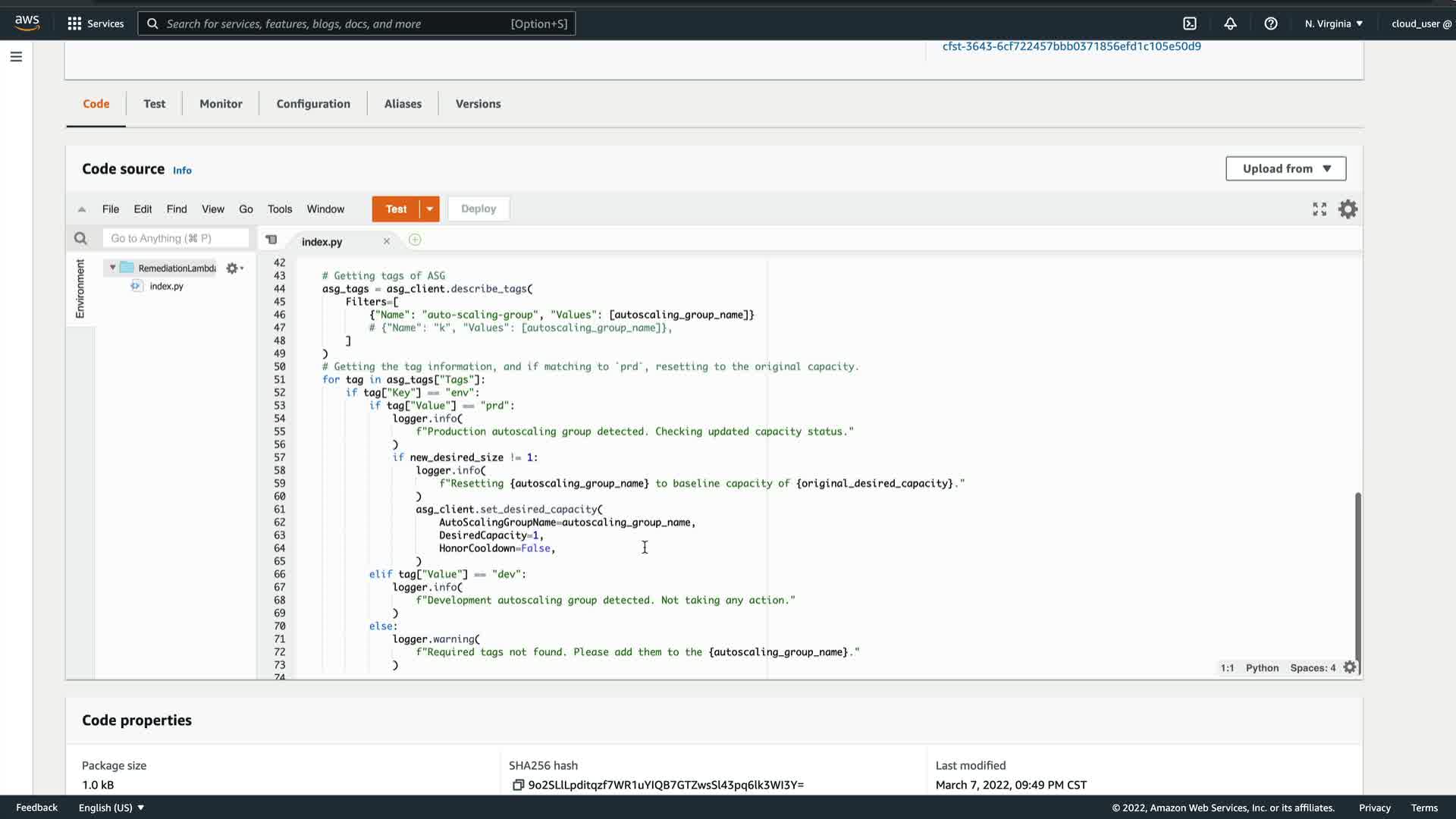The height and width of the screenshot is (819, 1456).
Task: Open the editor preferences gear
Action: click(1348, 209)
